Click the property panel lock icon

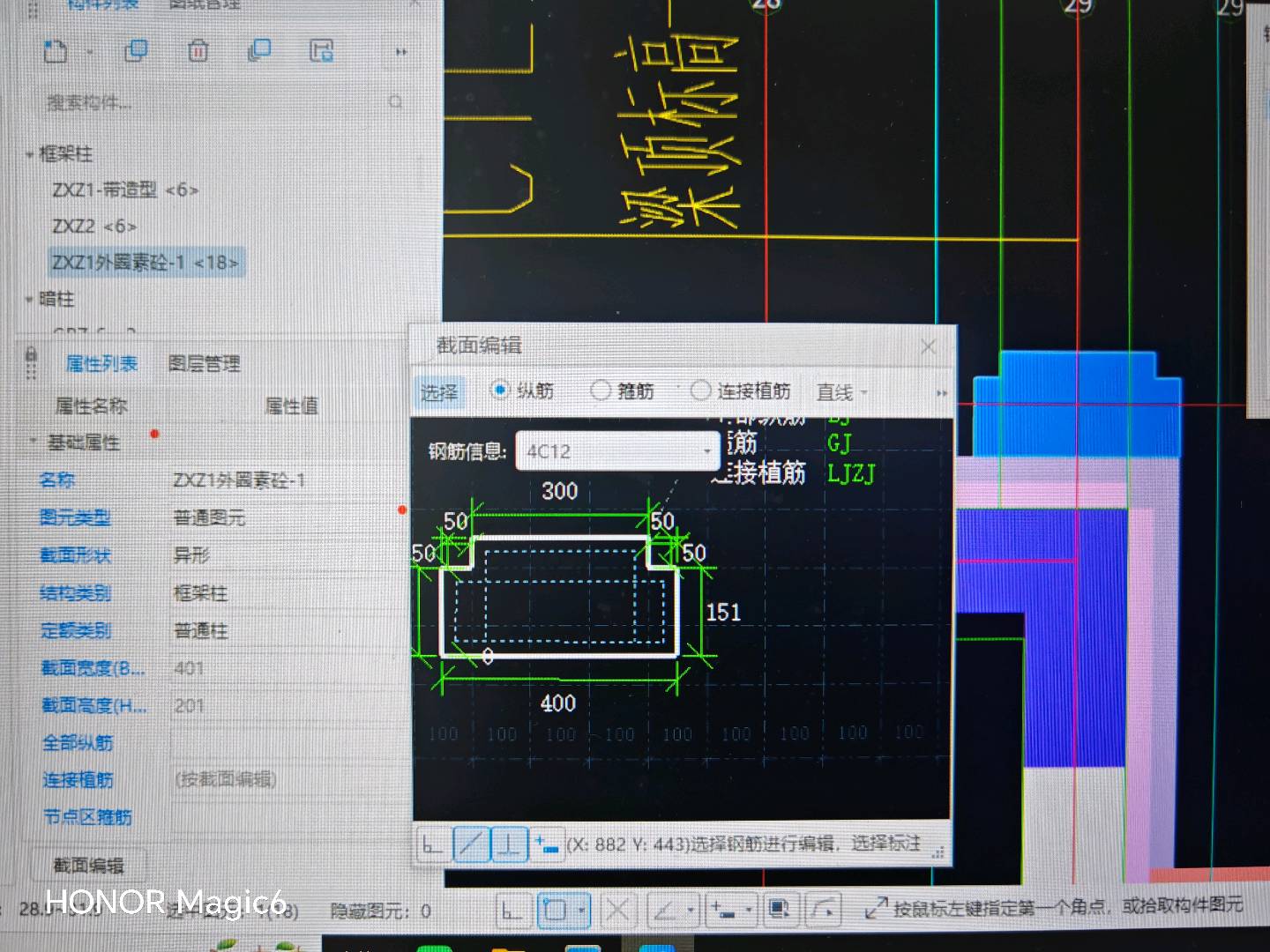[31, 356]
